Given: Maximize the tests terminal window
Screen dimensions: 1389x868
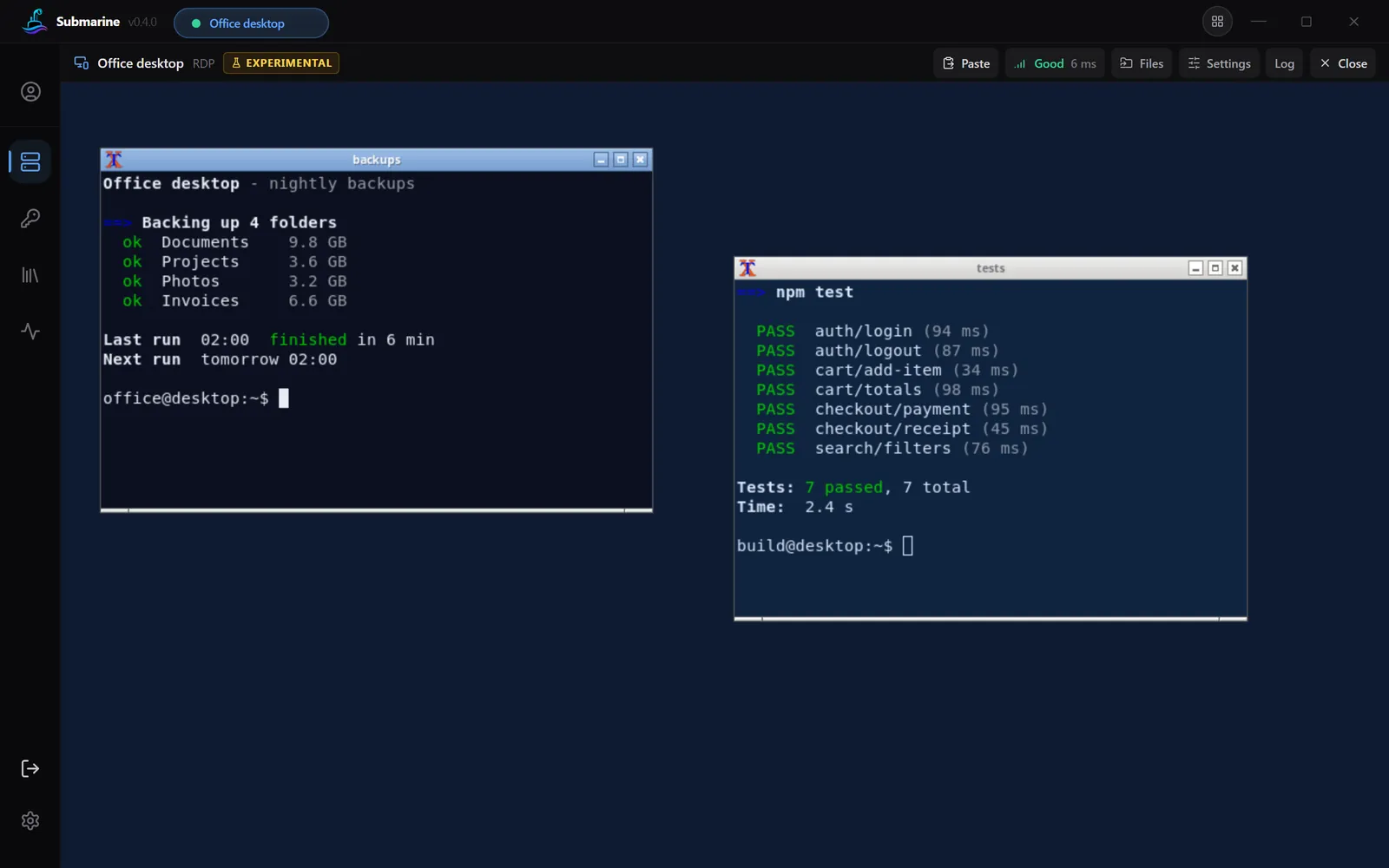Looking at the screenshot, I should point(1215,268).
